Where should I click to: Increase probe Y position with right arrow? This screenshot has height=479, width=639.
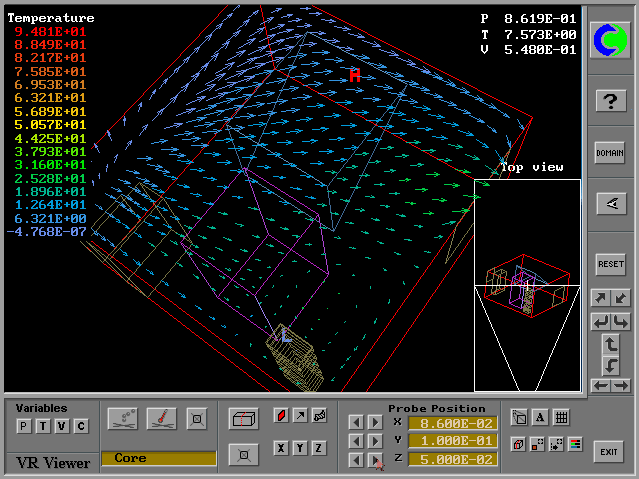tap(375, 441)
